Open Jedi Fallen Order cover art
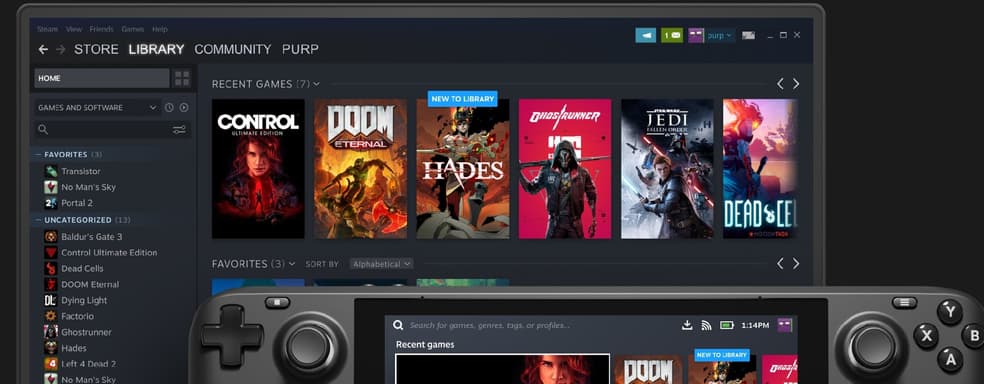This screenshot has height=384, width=984. (x=667, y=169)
